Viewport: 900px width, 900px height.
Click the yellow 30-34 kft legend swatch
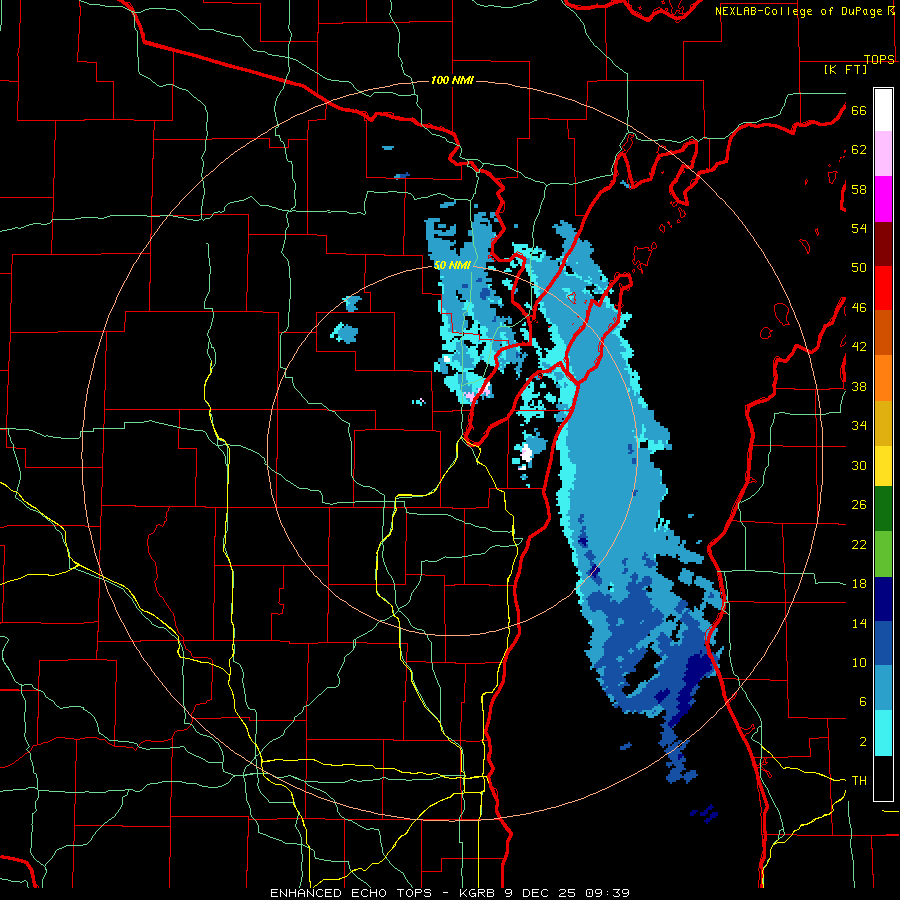pos(883,465)
